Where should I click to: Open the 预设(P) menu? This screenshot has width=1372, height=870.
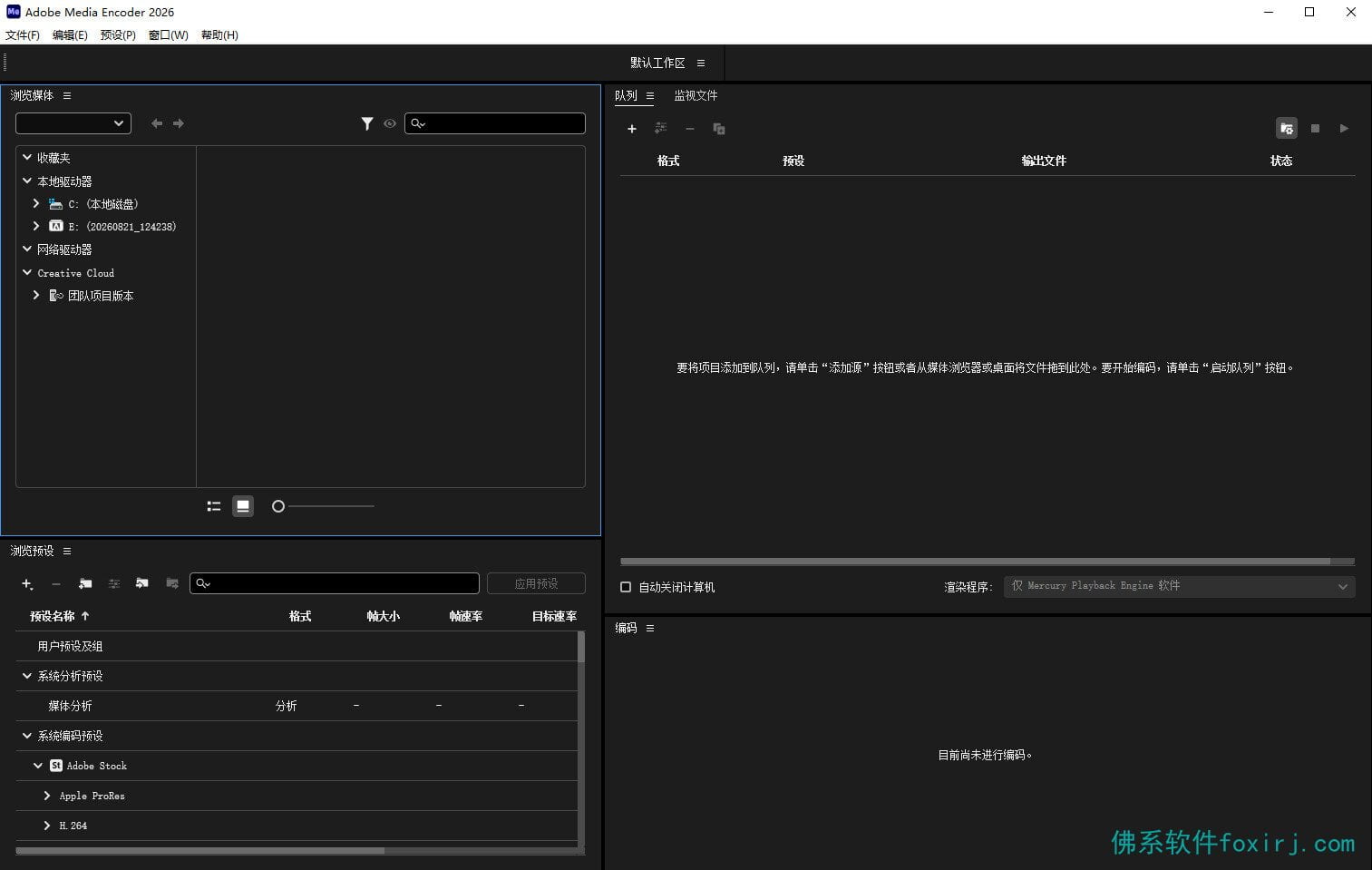click(118, 34)
